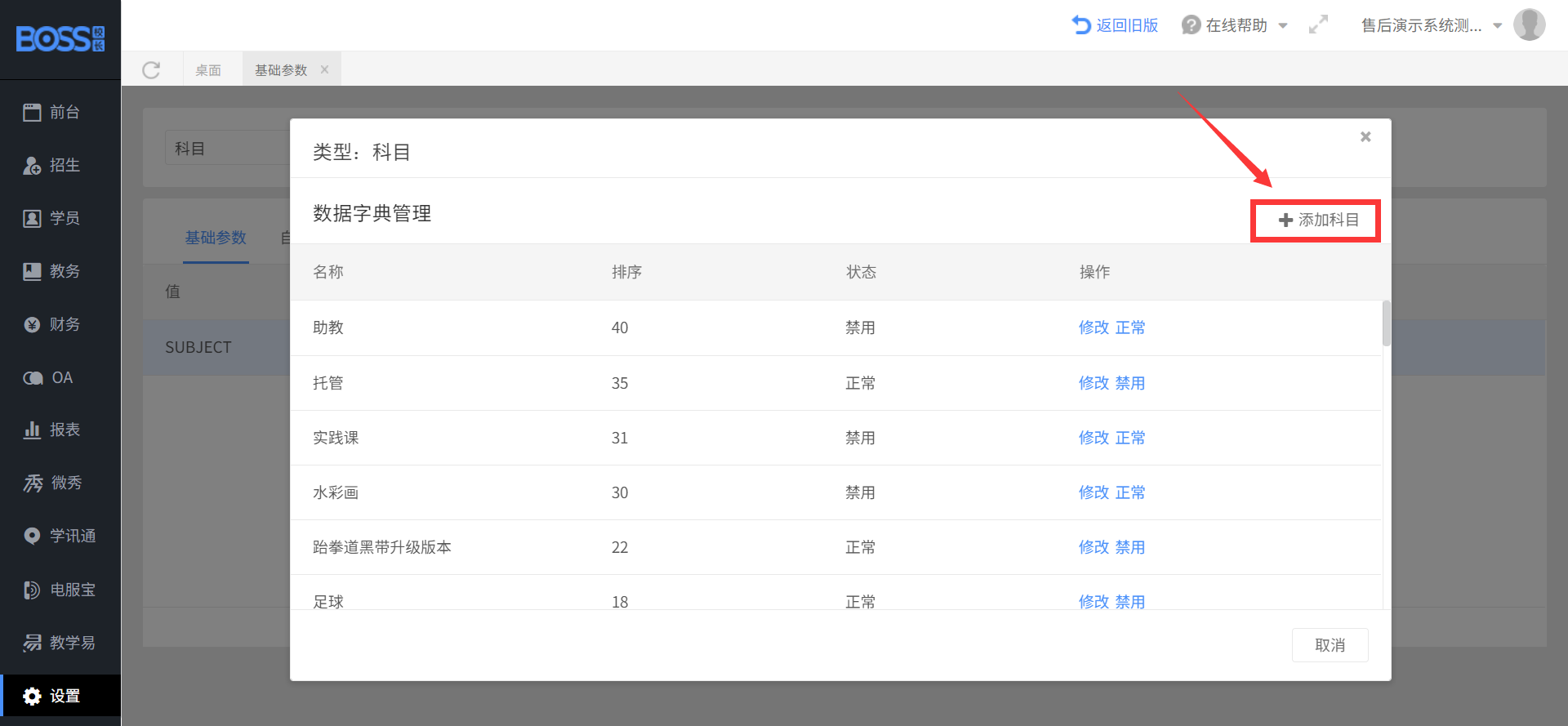The width and height of the screenshot is (1568, 726).
Task: Click 修改 for 水彩画 row
Action: point(1094,492)
